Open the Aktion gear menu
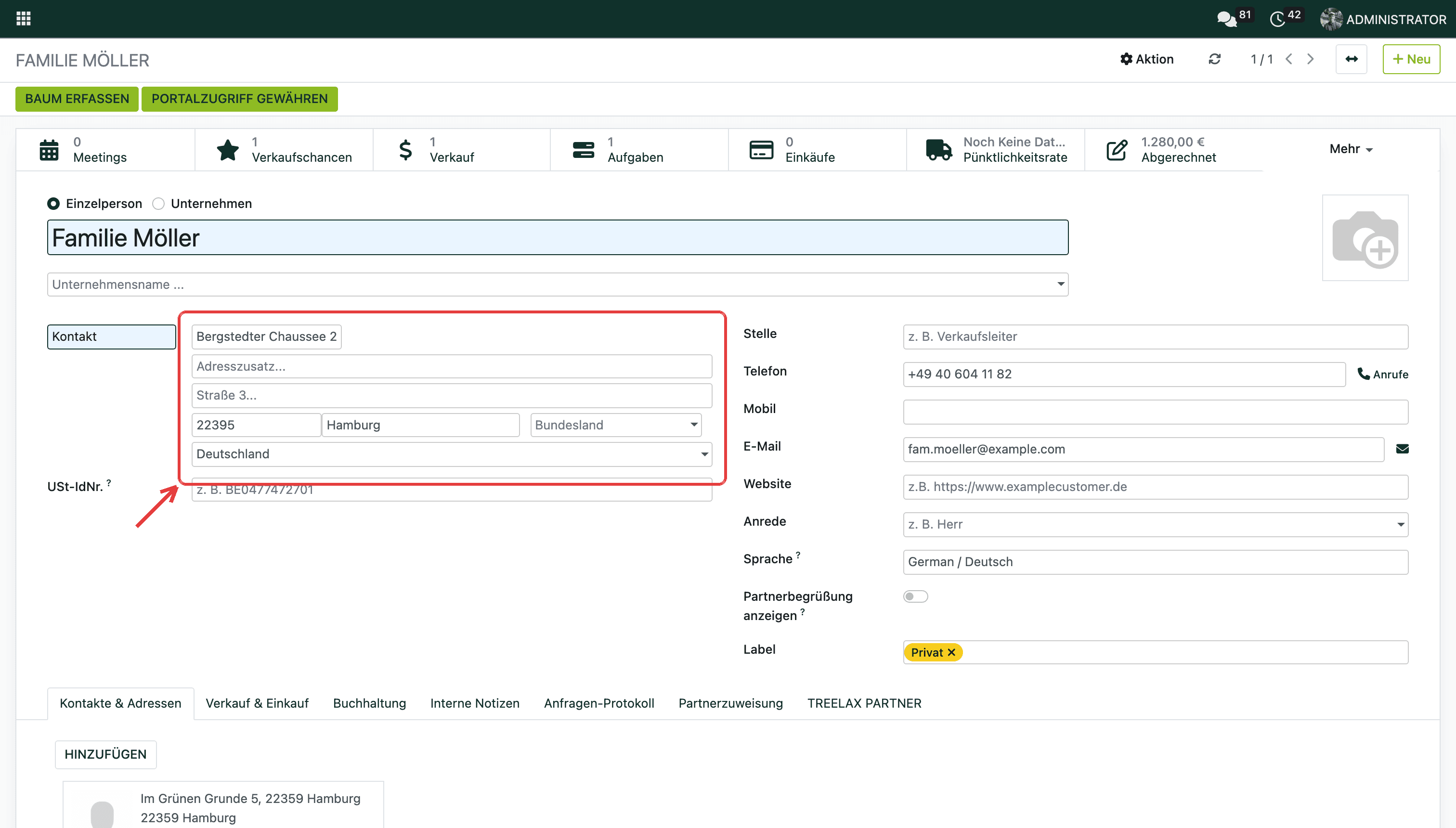This screenshot has width=1456, height=828. pos(1146,59)
